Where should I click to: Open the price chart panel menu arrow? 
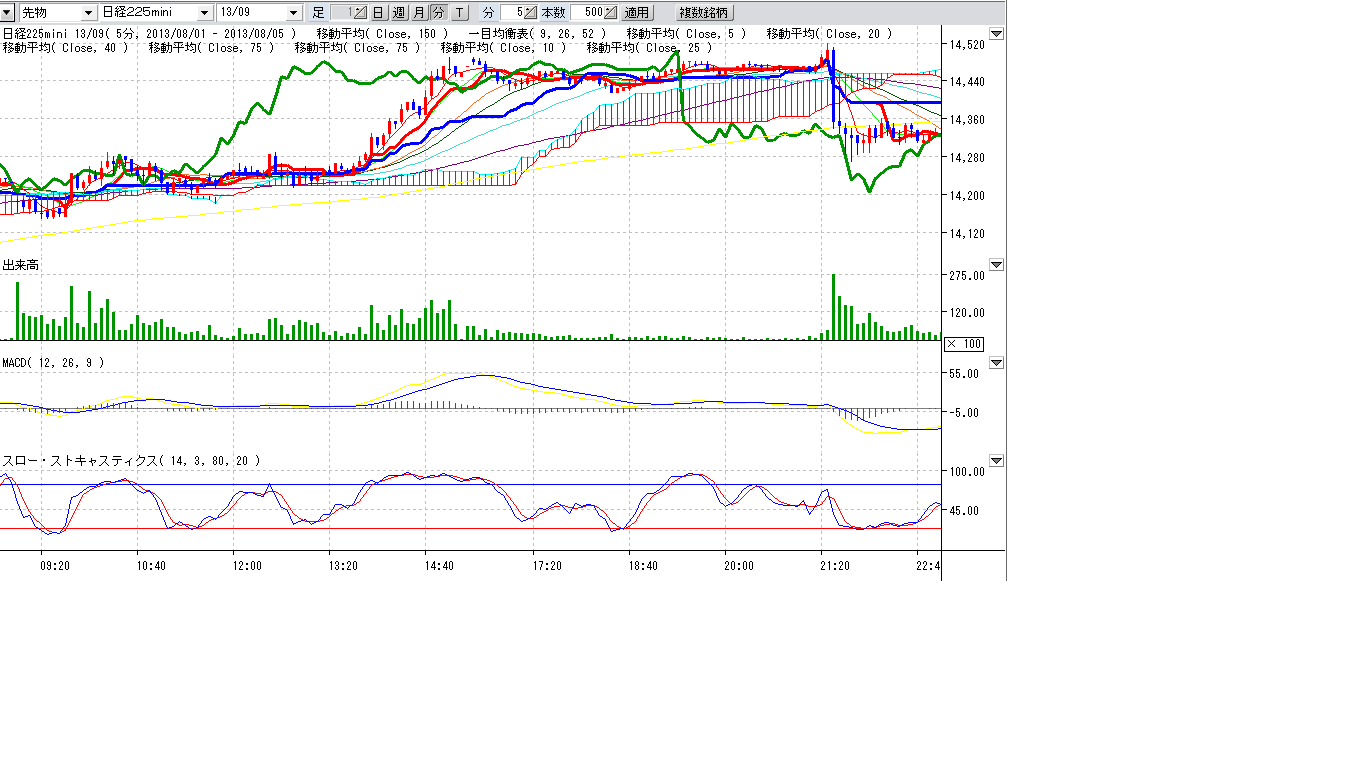click(x=995, y=35)
